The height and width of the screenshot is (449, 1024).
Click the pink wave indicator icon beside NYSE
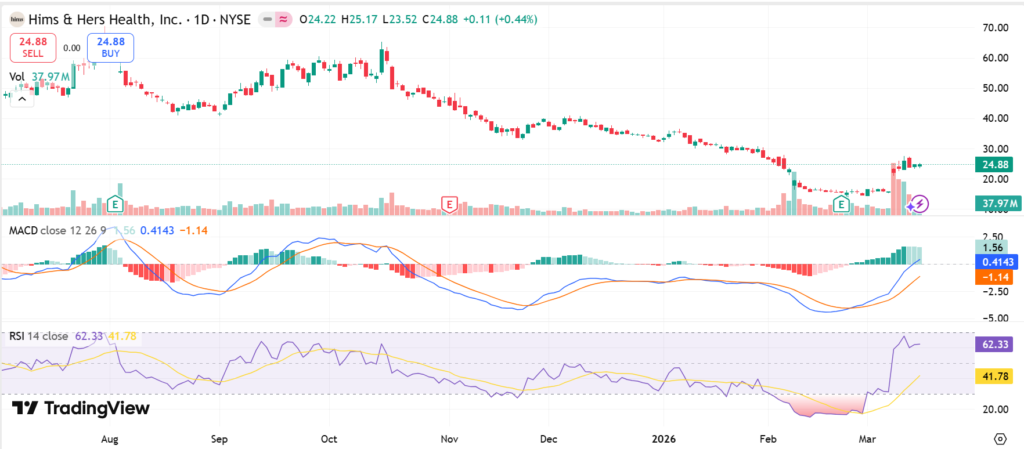pyautogui.click(x=285, y=19)
